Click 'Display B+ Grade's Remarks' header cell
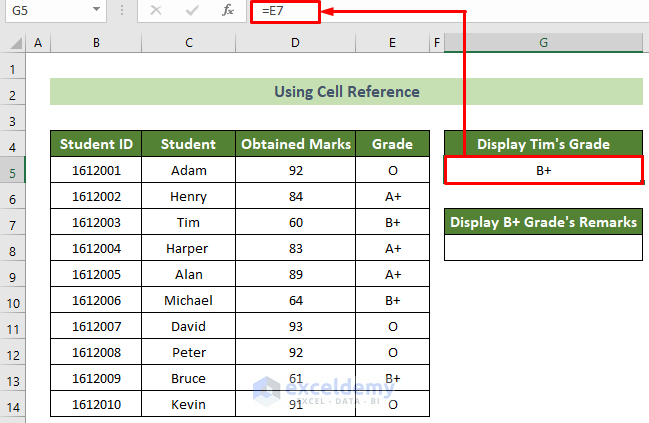 pyautogui.click(x=543, y=222)
